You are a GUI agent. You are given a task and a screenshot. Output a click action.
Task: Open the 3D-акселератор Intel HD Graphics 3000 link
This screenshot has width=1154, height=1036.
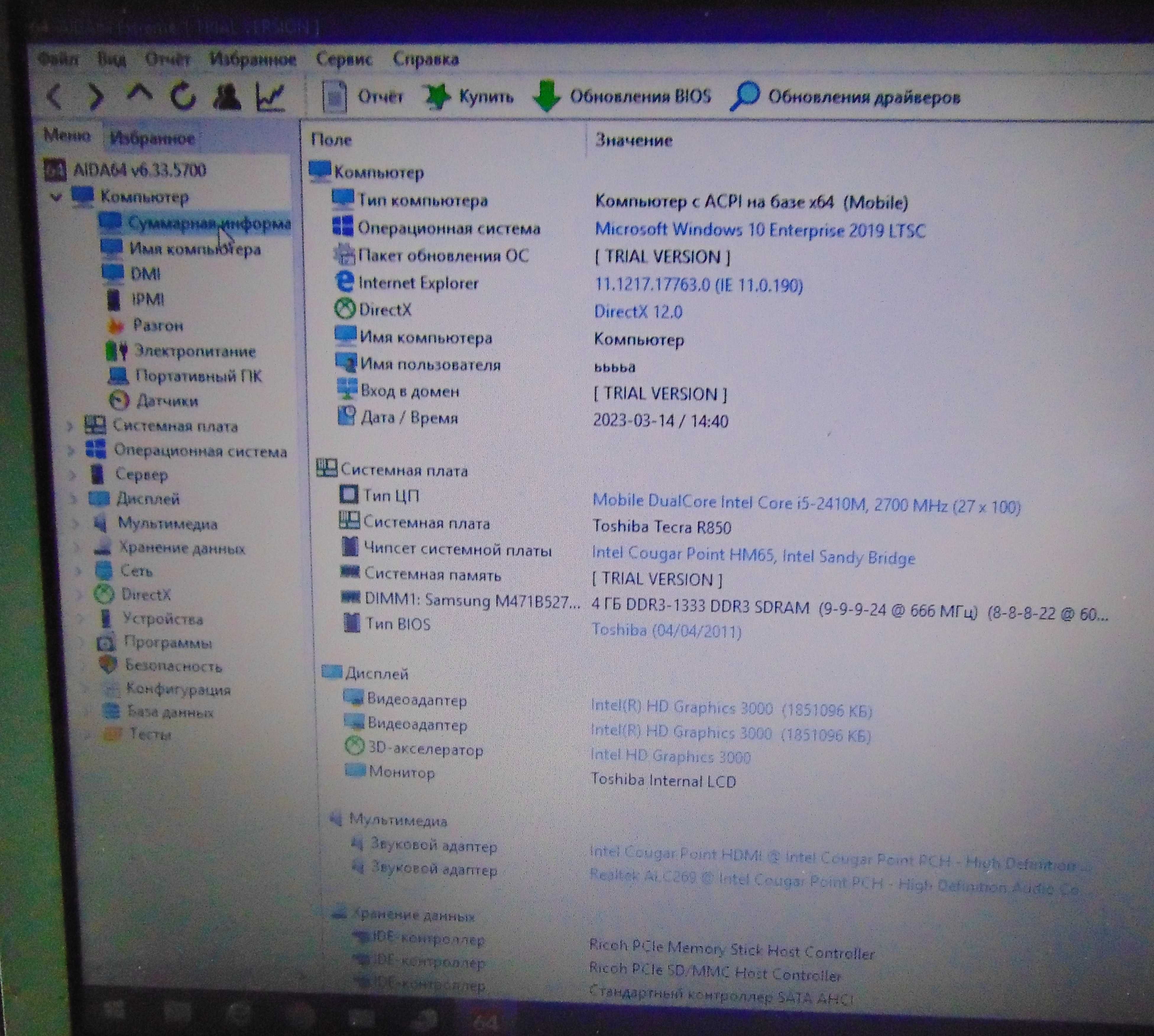click(x=671, y=756)
